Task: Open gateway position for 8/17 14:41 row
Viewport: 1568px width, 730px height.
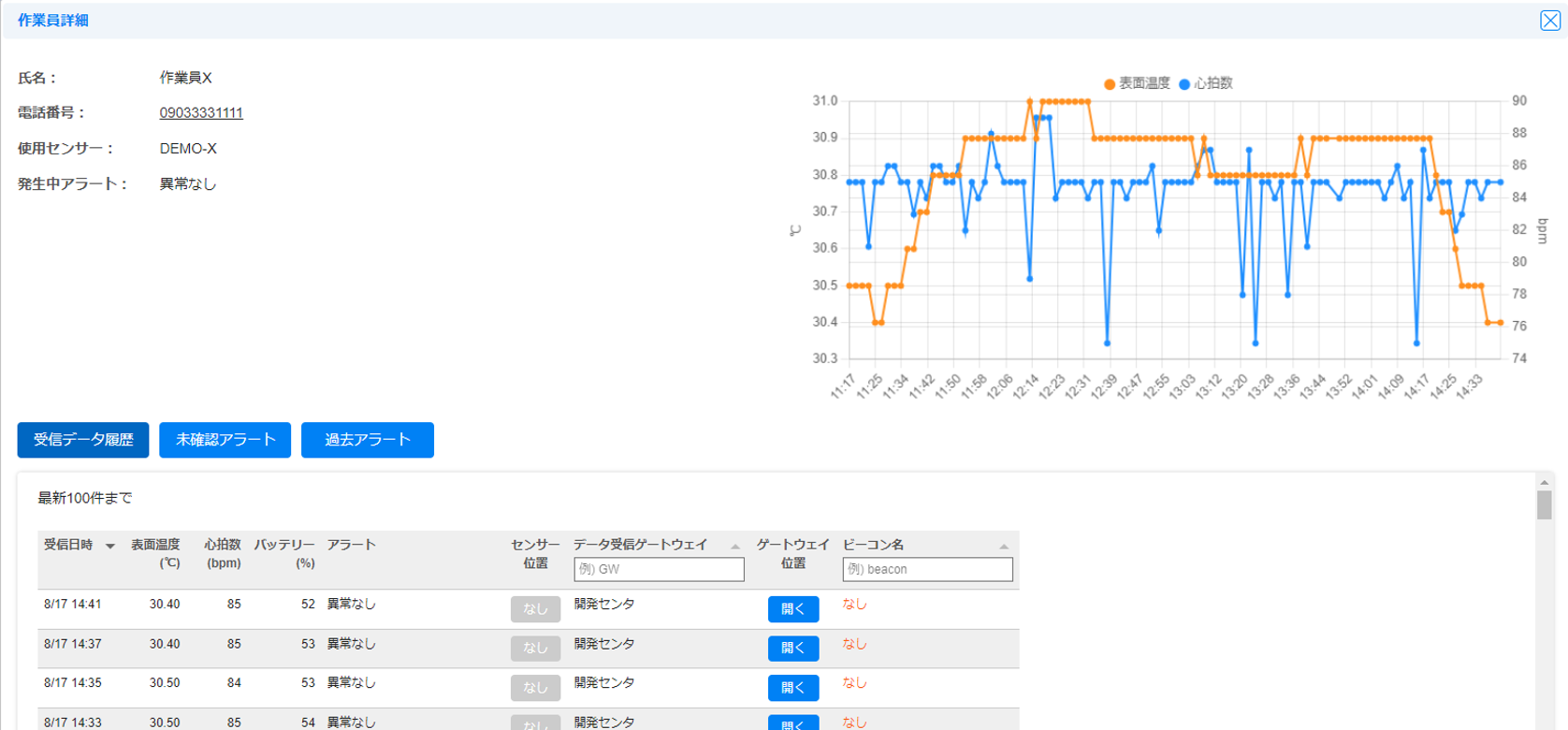Action: [793, 609]
